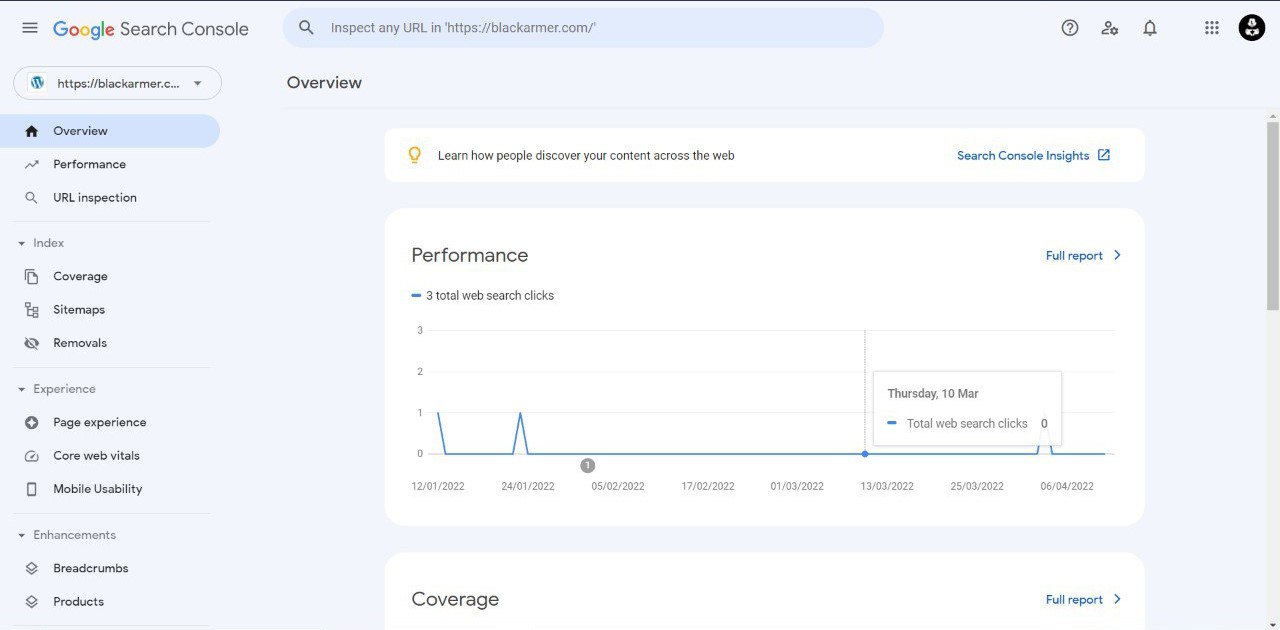Click the 'Thursday, 10 Mar' tooltip title

tap(933, 394)
